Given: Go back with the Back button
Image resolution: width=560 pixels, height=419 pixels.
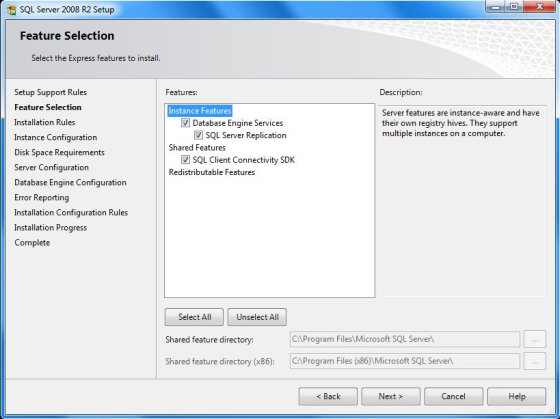Looking at the screenshot, I should coord(328,396).
